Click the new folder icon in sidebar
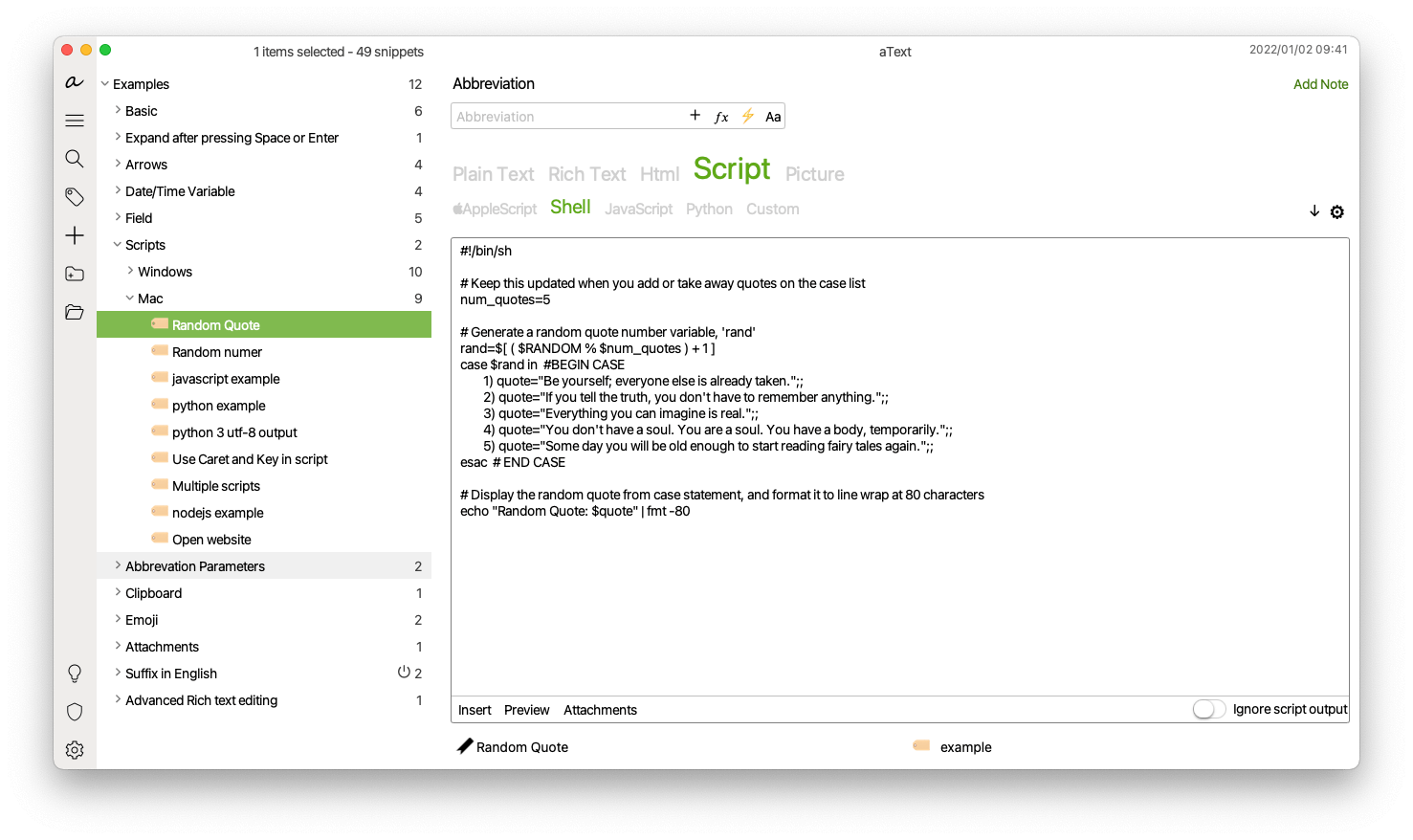The image size is (1413, 840). click(x=74, y=274)
